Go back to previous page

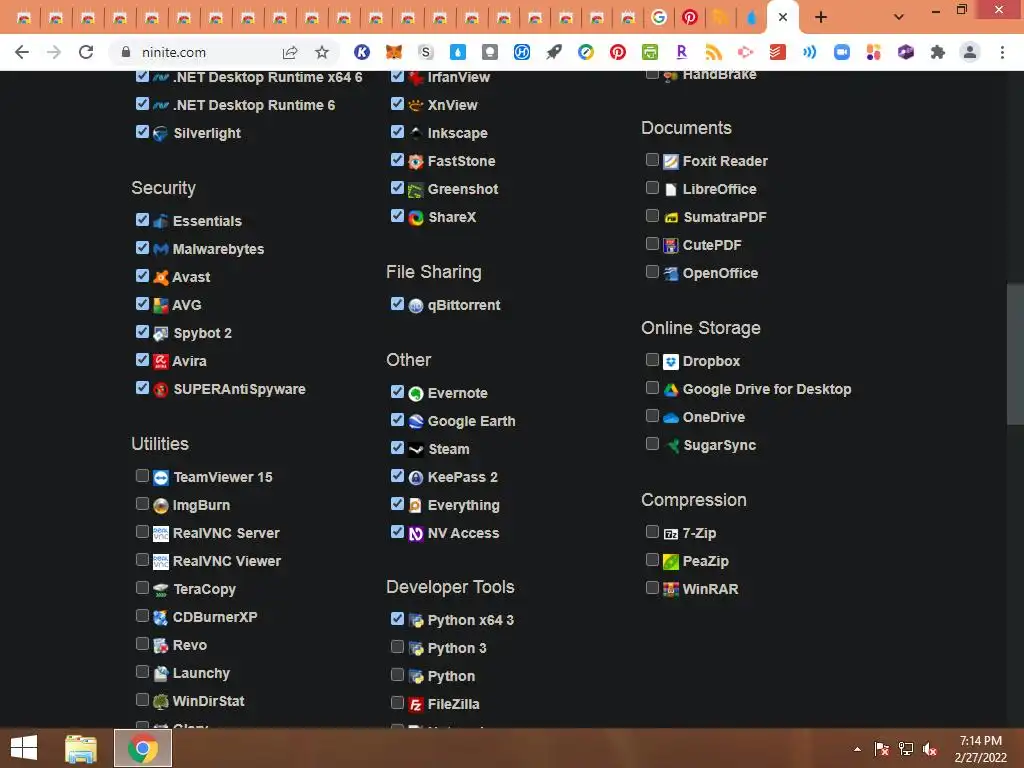point(22,52)
